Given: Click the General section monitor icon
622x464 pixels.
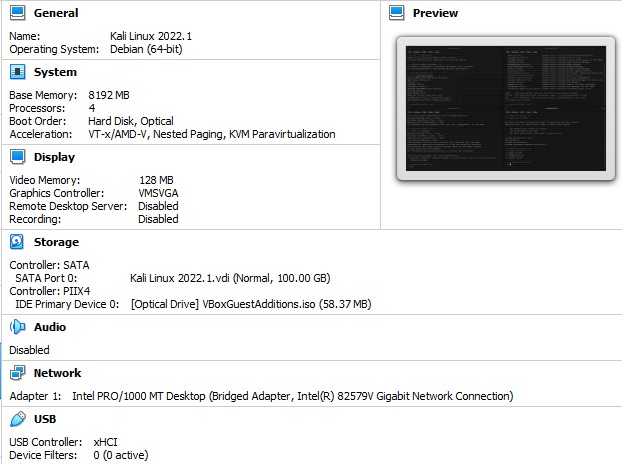Looking at the screenshot, I should (x=17, y=14).
